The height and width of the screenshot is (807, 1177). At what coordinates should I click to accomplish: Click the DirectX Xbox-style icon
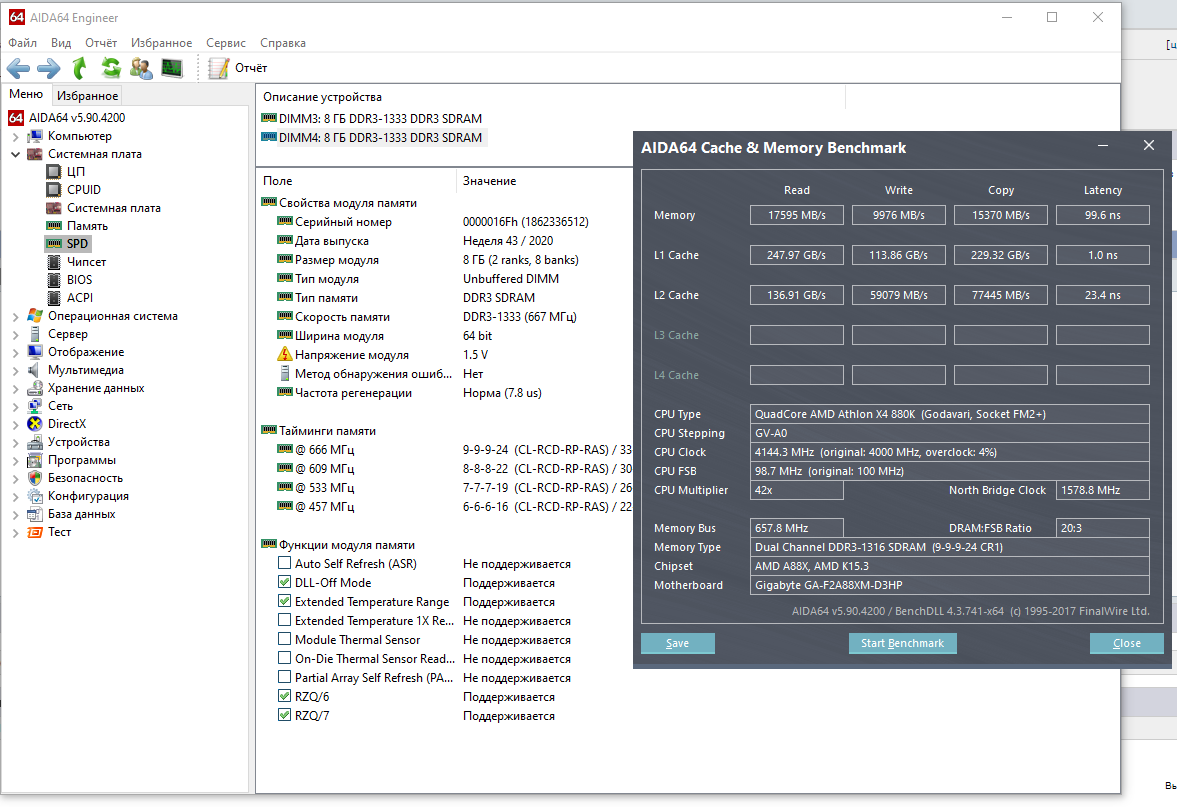coord(35,424)
